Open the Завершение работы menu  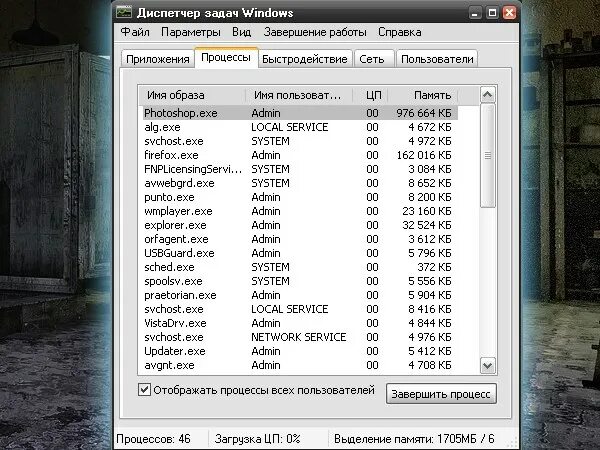[315, 32]
